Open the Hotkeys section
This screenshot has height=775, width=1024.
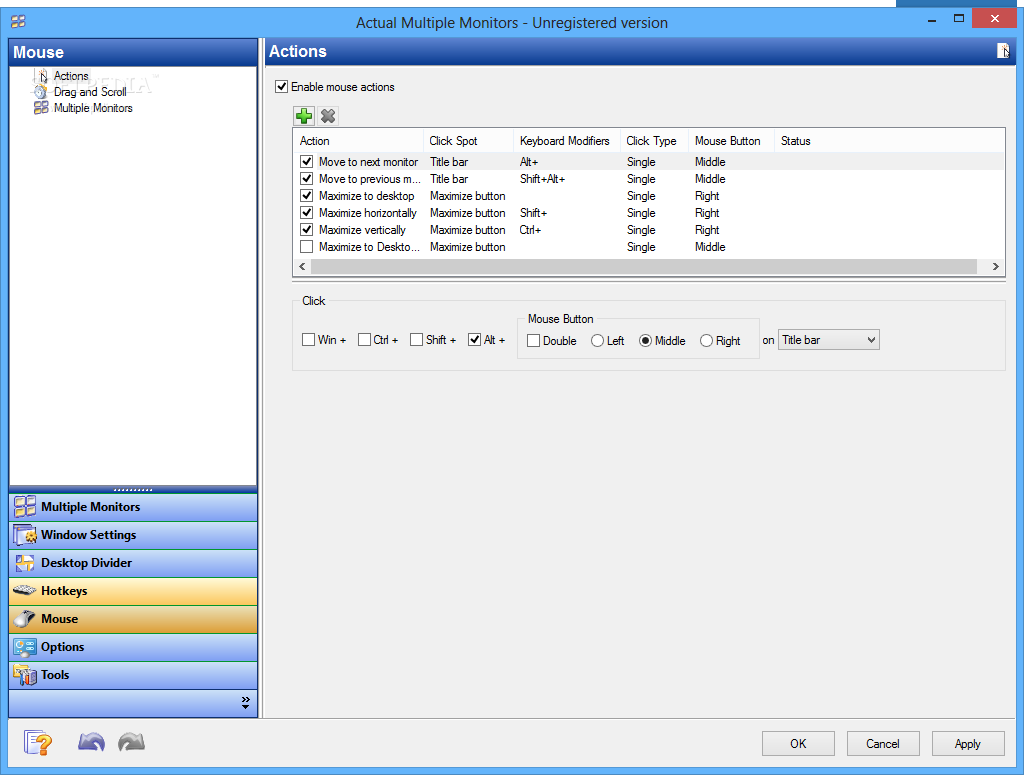133,591
